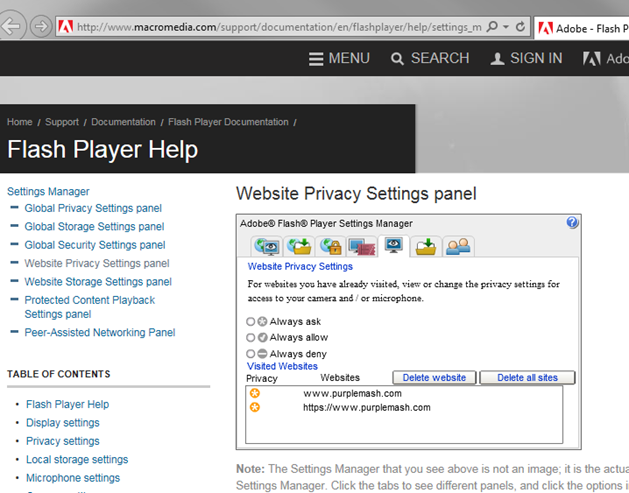Click the page refresh icon
The height and width of the screenshot is (493, 629).
click(520, 27)
